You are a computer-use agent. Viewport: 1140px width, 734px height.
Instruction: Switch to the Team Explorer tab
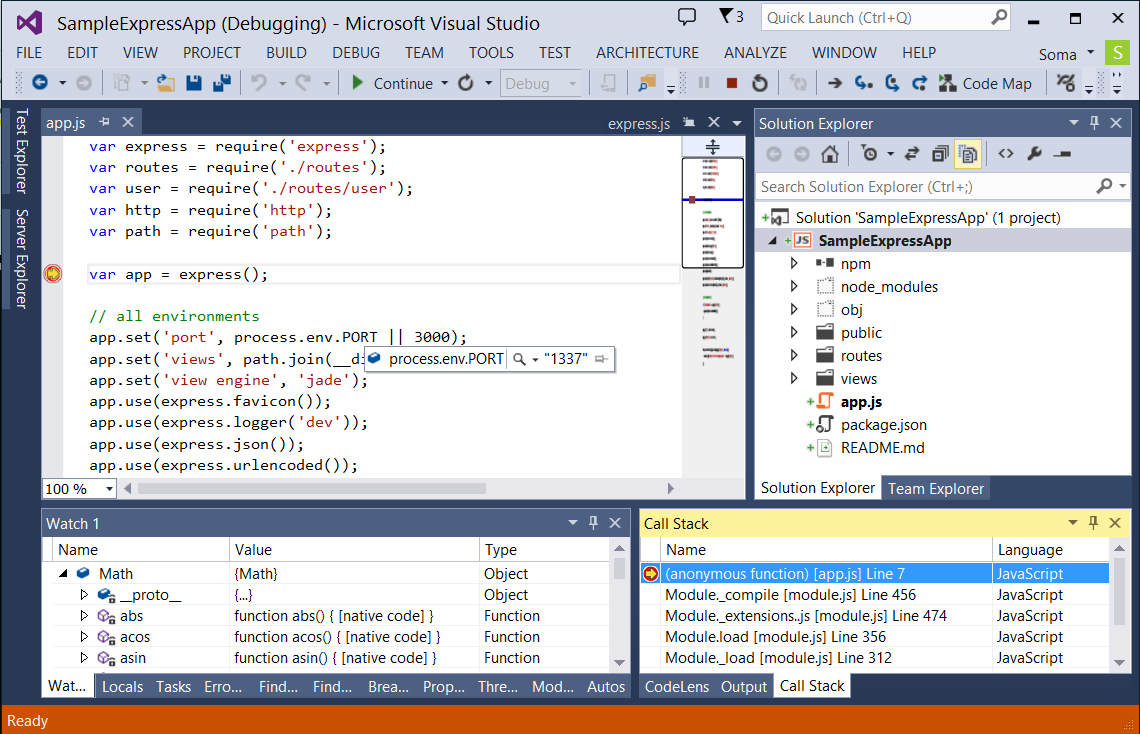click(x=936, y=488)
